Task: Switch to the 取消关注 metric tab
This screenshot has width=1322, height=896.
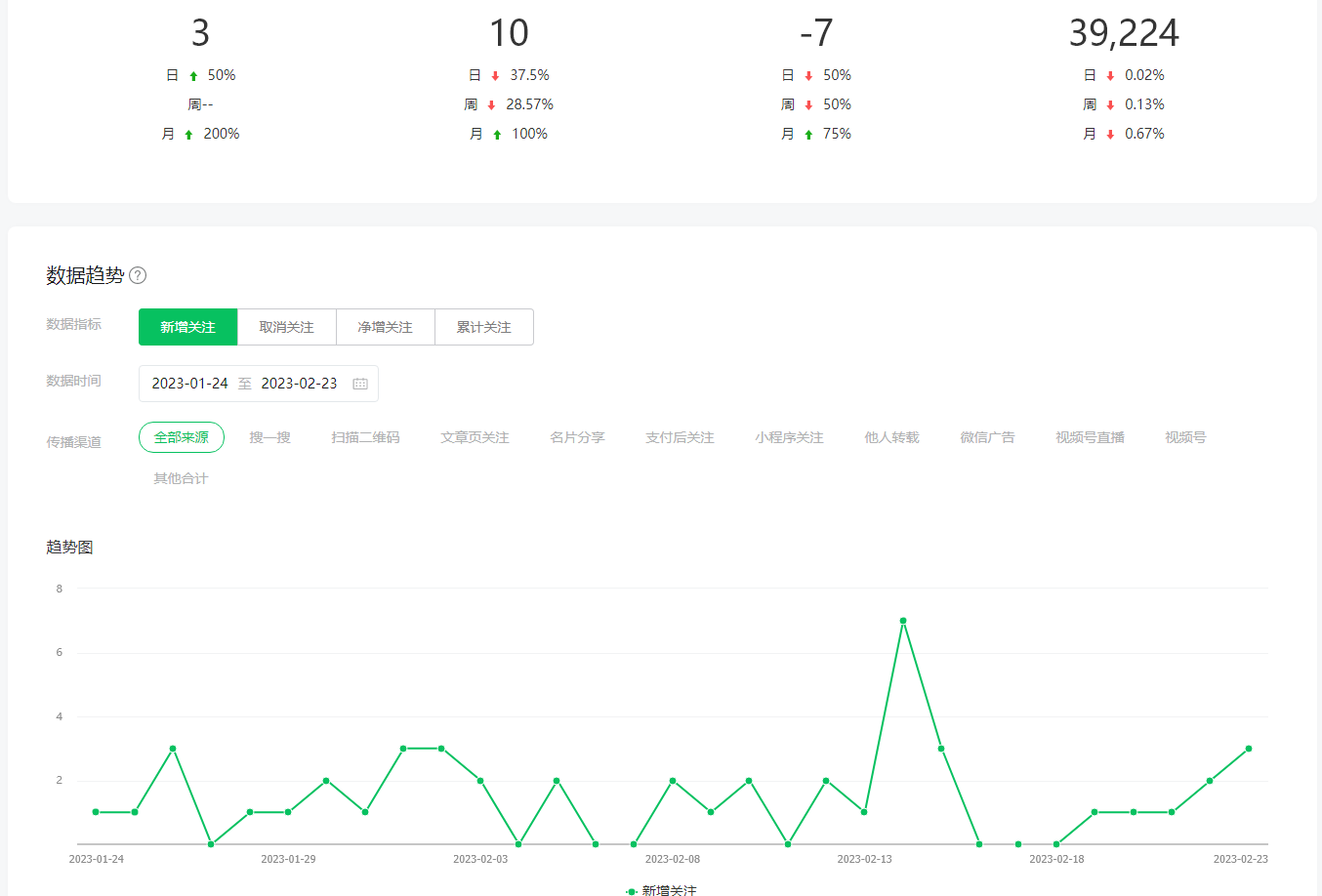Action: 287,327
